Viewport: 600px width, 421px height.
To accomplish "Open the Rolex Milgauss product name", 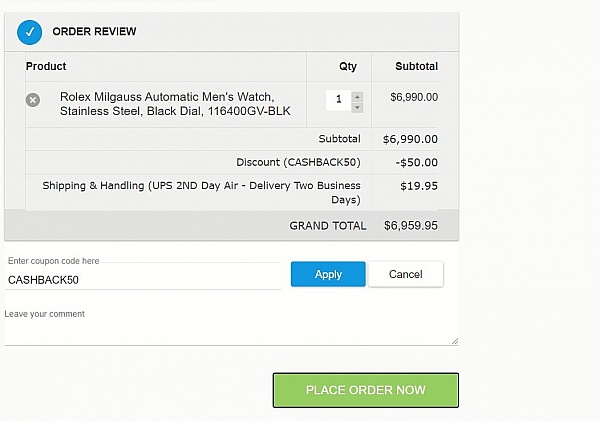I will (x=175, y=104).
